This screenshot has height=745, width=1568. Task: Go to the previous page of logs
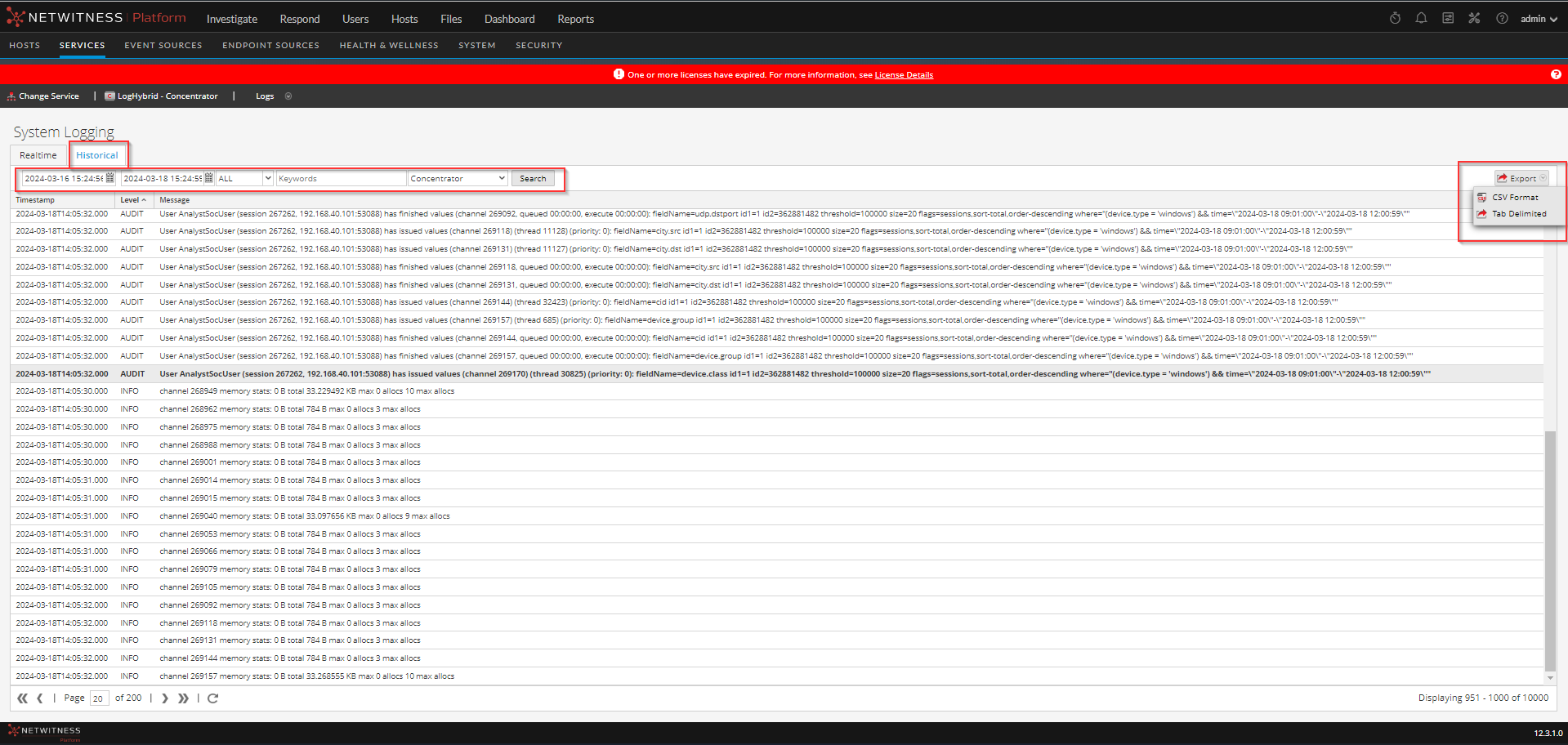[40, 698]
